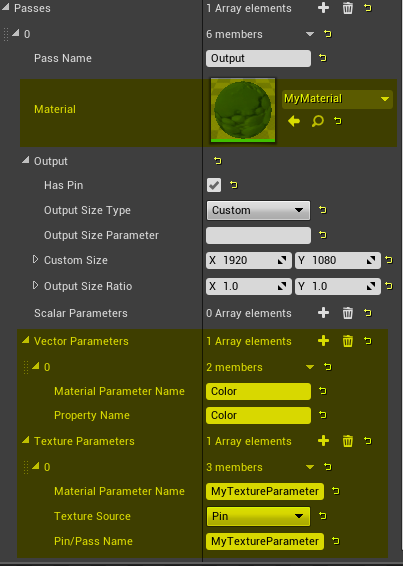Screen dimensions: 403x566
Task: Click the MyMaterial preview thumbnail
Action: tap(243, 110)
